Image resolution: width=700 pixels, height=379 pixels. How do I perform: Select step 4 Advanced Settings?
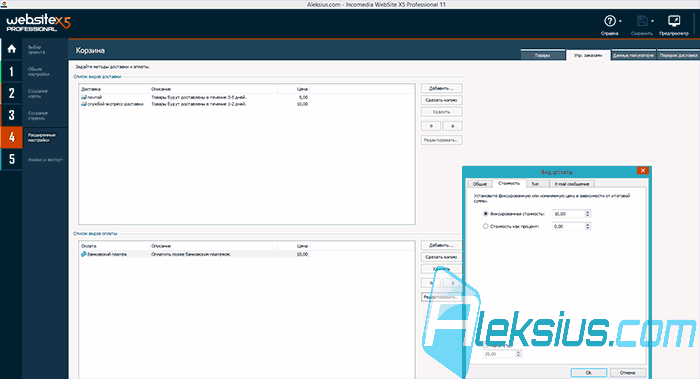[12, 137]
